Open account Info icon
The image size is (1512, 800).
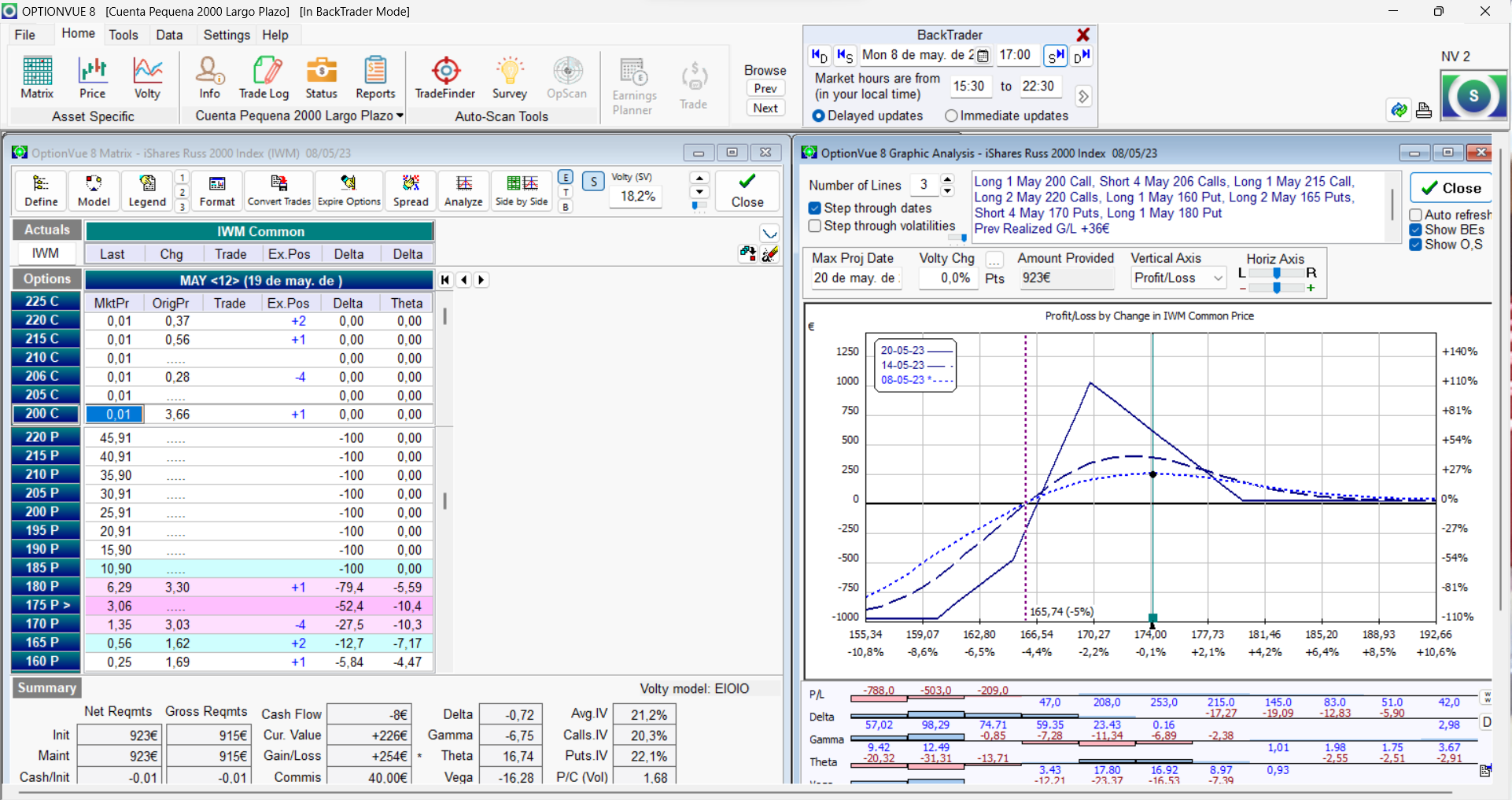pyautogui.click(x=209, y=78)
